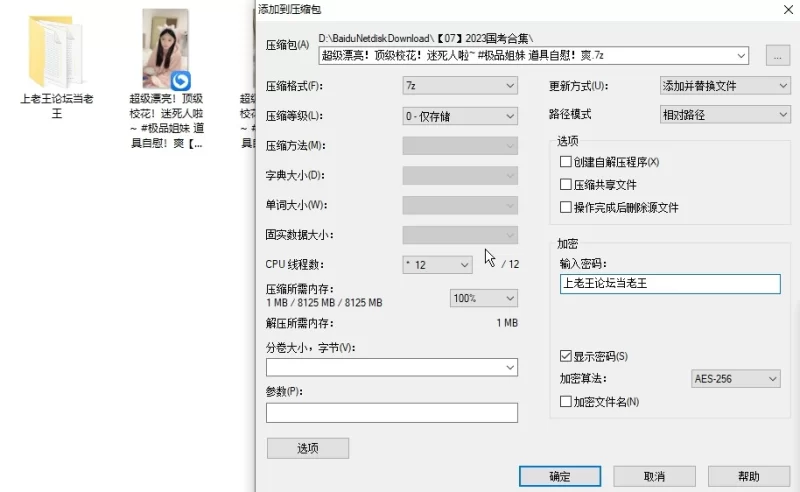
Task: Open the 压缩格式 dropdown showing 7z
Action: click(460, 86)
